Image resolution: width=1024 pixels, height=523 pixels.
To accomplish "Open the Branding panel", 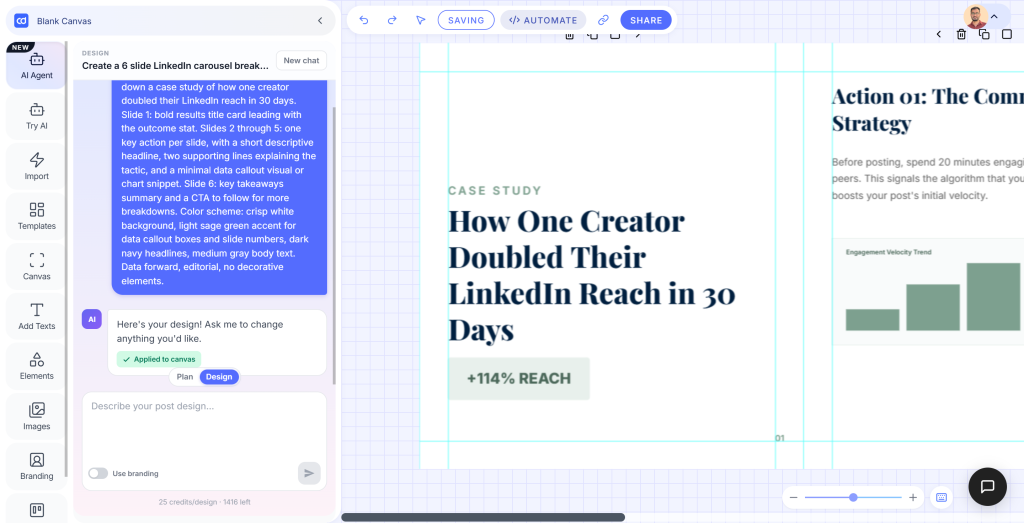I will click(37, 466).
